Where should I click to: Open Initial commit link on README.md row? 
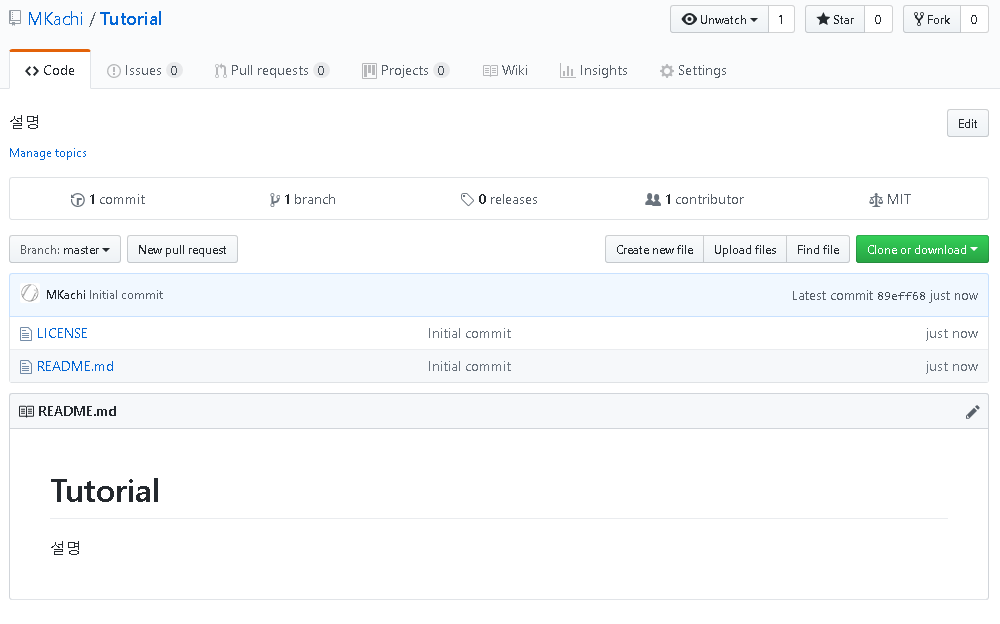[x=469, y=367]
